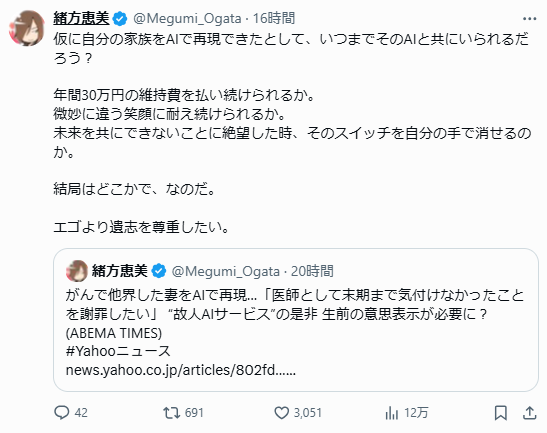Open 緒方恵美 display name on main tweet
This screenshot has width=547, height=433.
pos(81,18)
